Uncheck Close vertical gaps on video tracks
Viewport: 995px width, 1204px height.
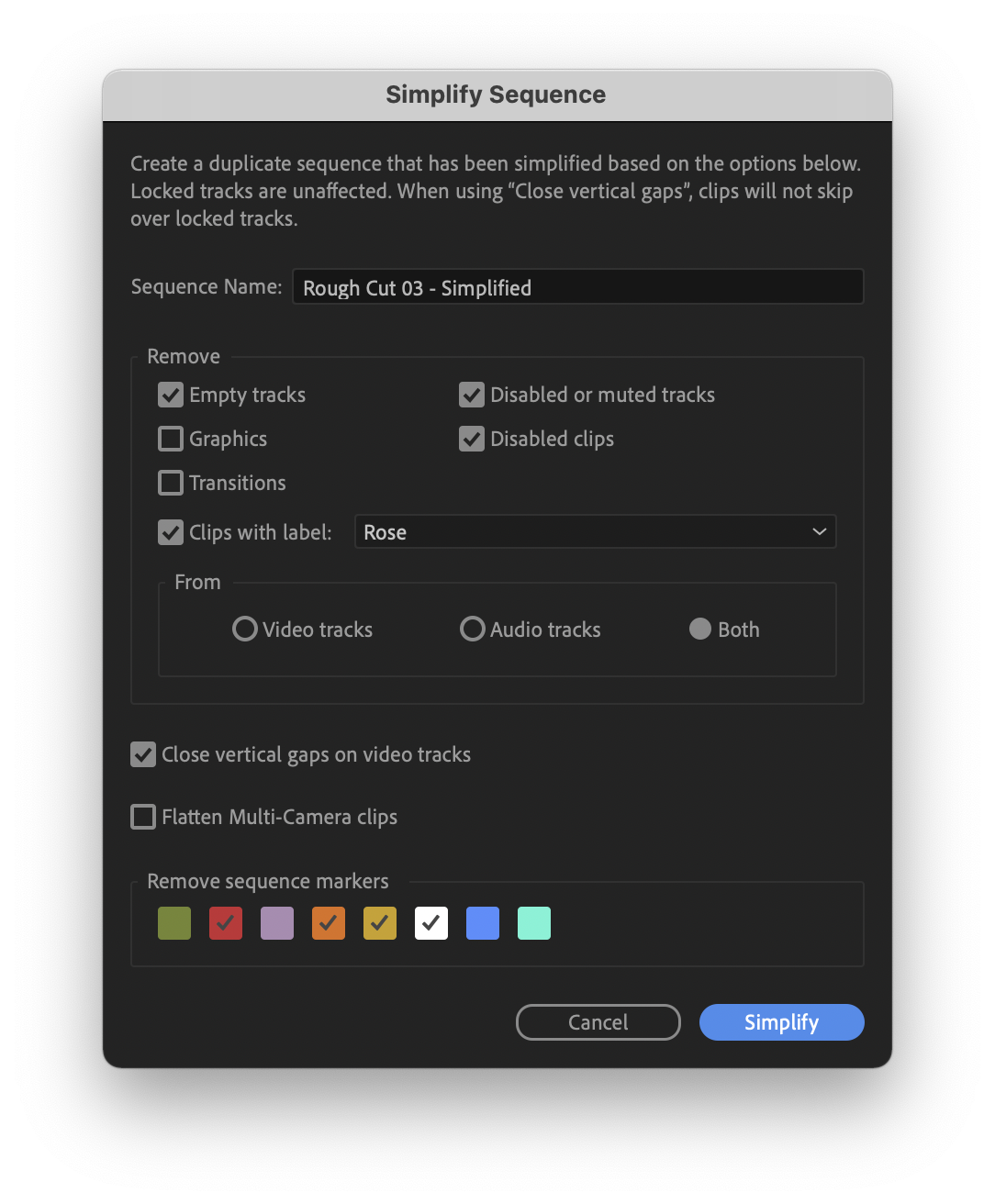click(x=143, y=754)
